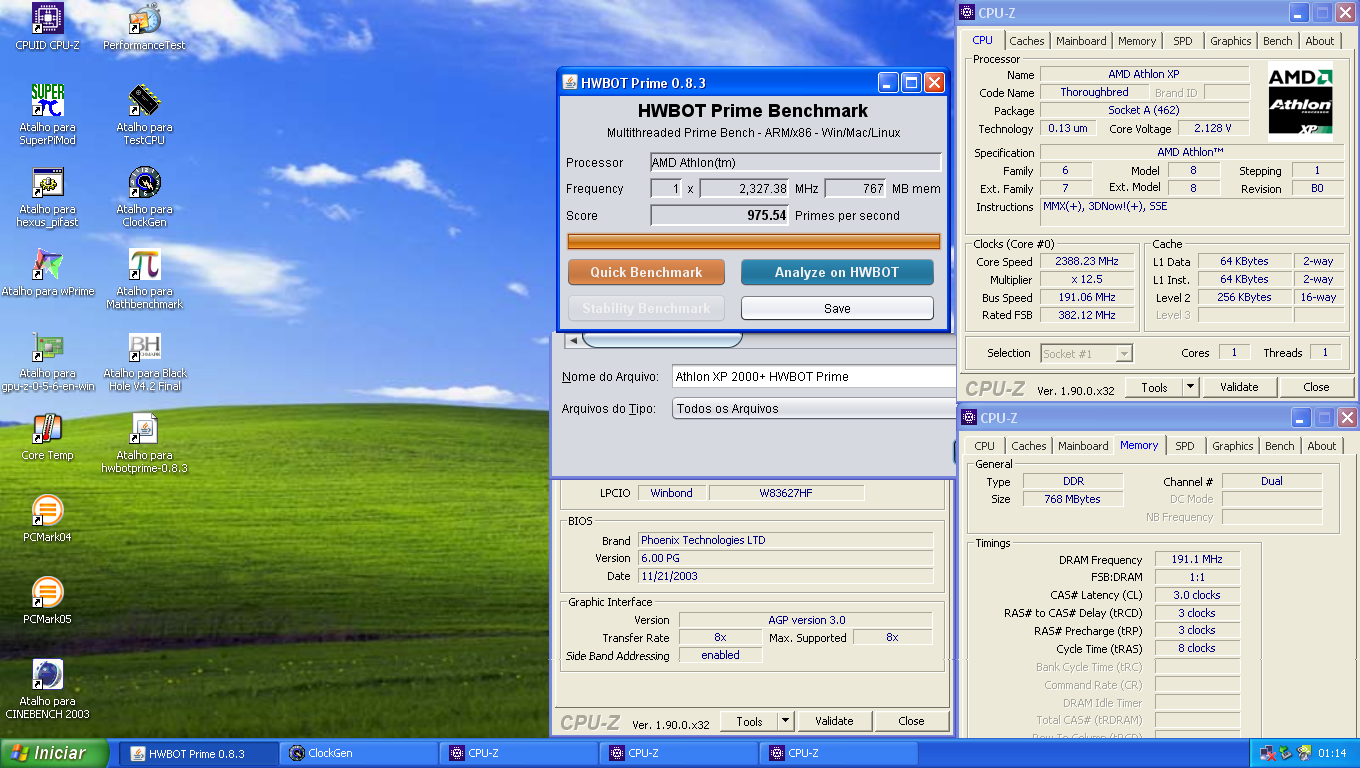Select the Mainboard tab in top CPU-Z
Image resolution: width=1360 pixels, height=768 pixels.
click(1081, 41)
